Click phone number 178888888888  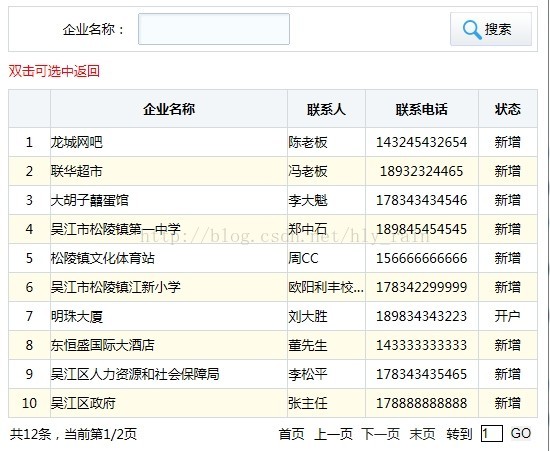coord(422,403)
